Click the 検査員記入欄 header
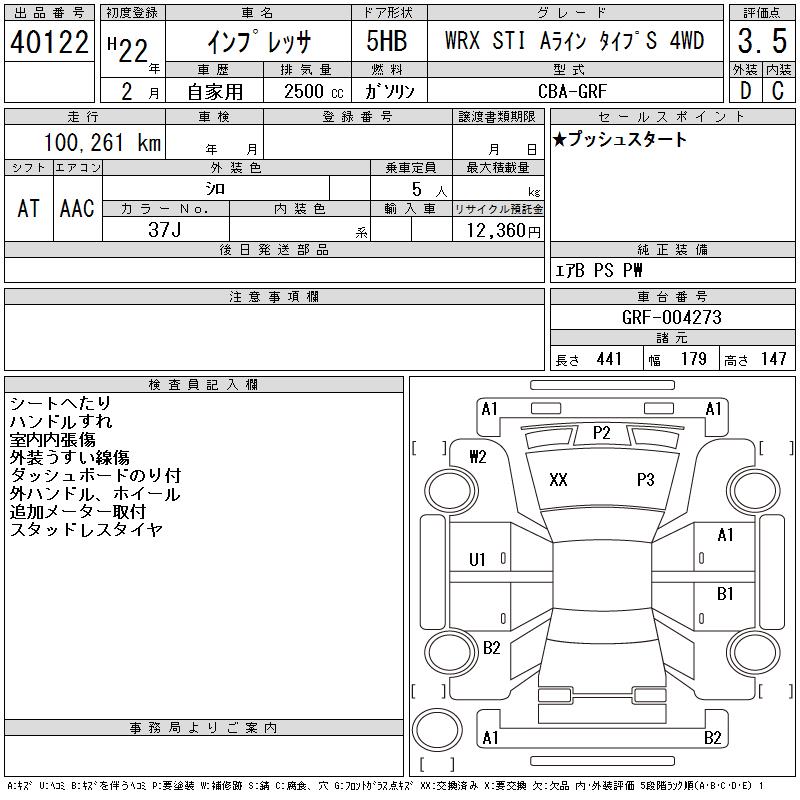The image size is (800, 800). click(204, 385)
